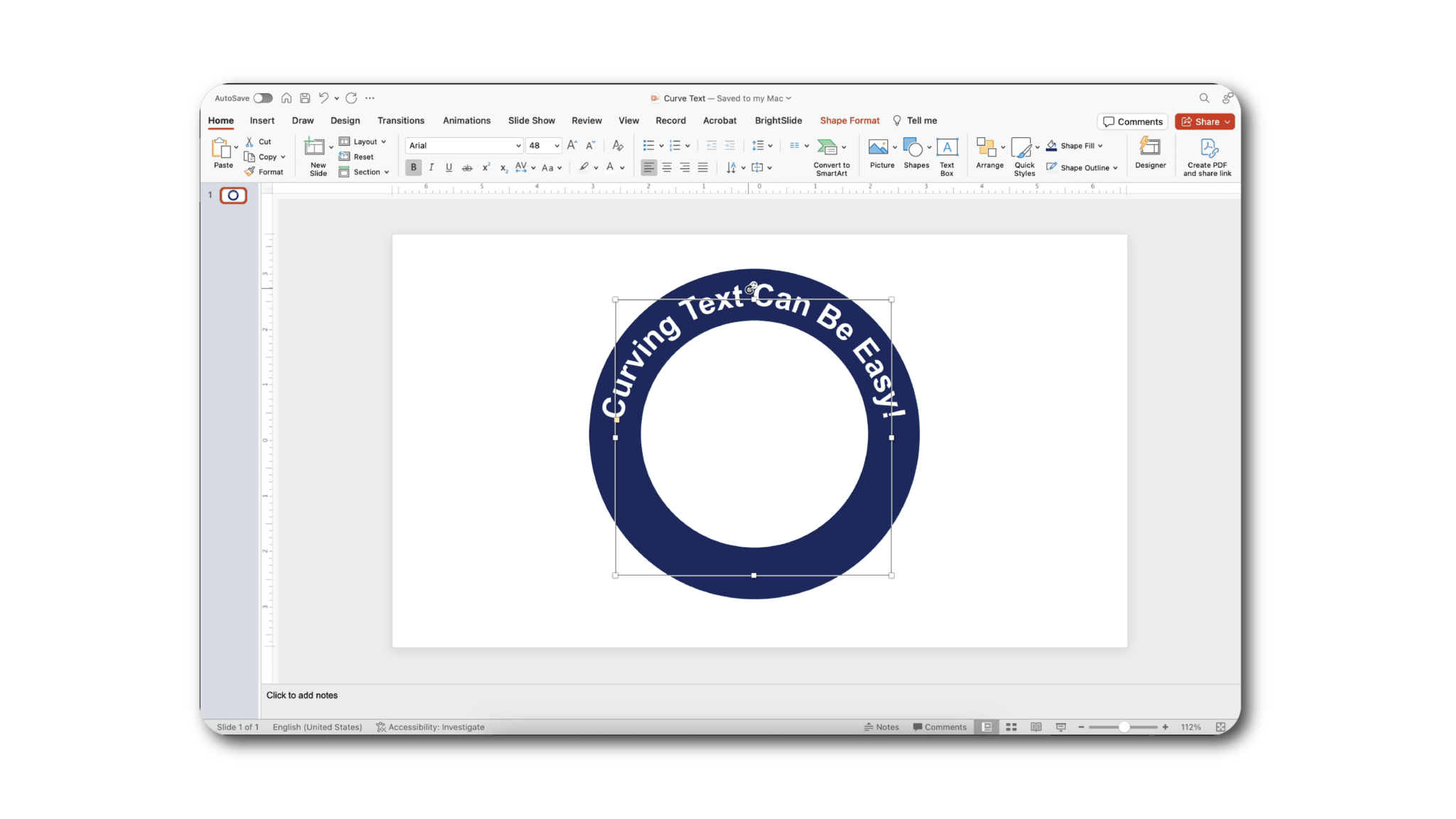This screenshot has width=1456, height=819.
Task: Switch to the Shape Format tab
Action: point(850,120)
